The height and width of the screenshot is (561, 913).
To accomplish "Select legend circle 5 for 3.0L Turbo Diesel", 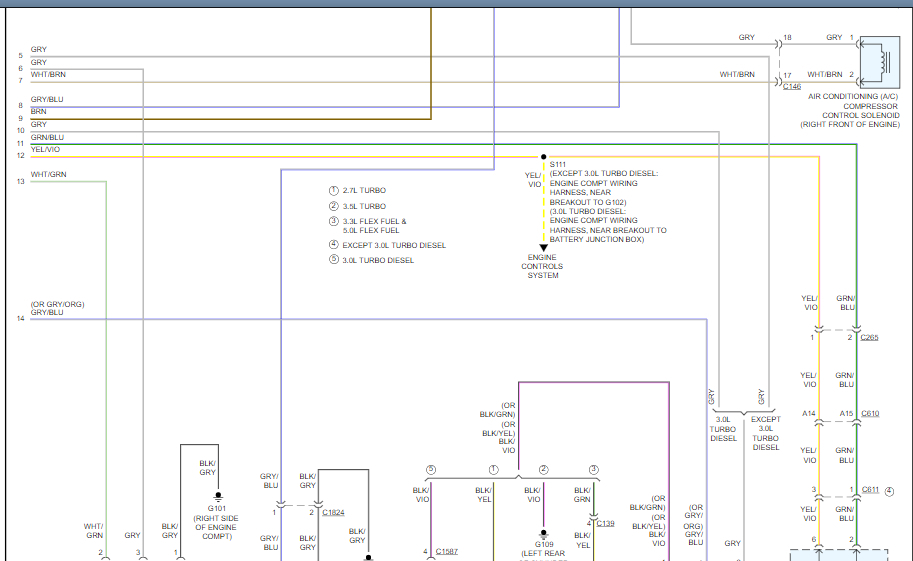I will [334, 260].
